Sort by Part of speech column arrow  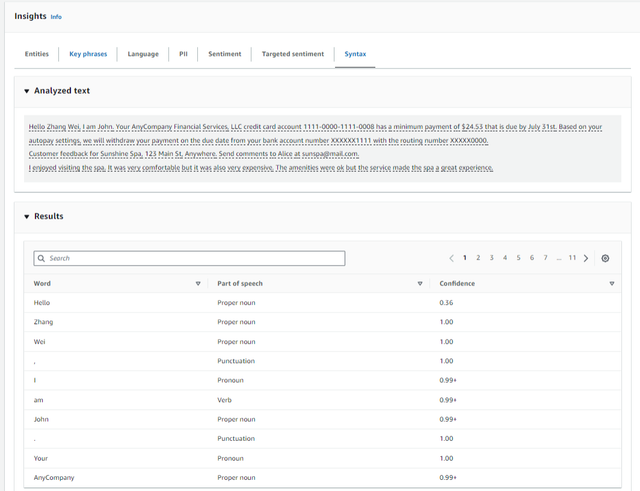point(420,284)
